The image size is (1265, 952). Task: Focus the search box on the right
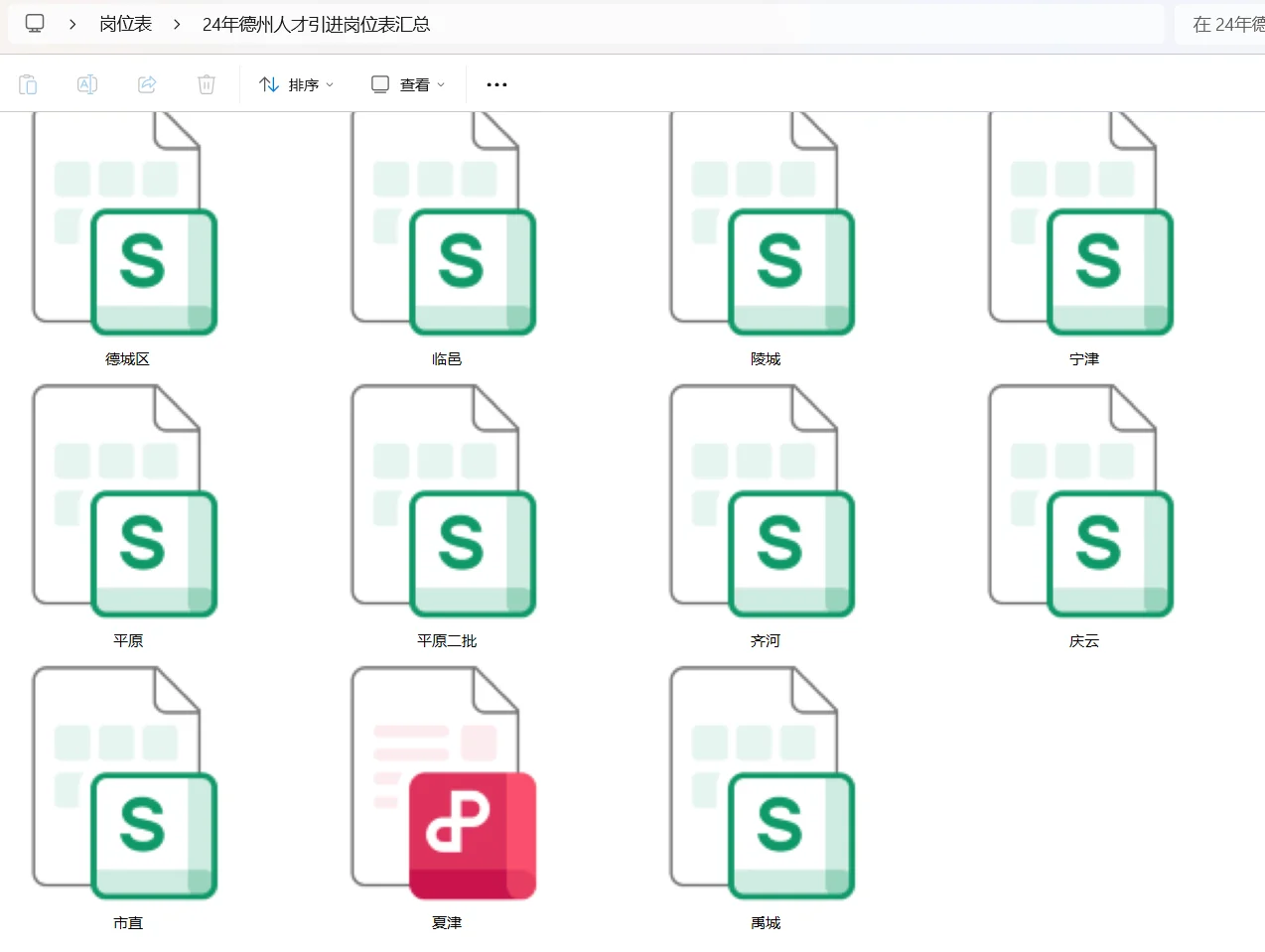click(x=1220, y=24)
